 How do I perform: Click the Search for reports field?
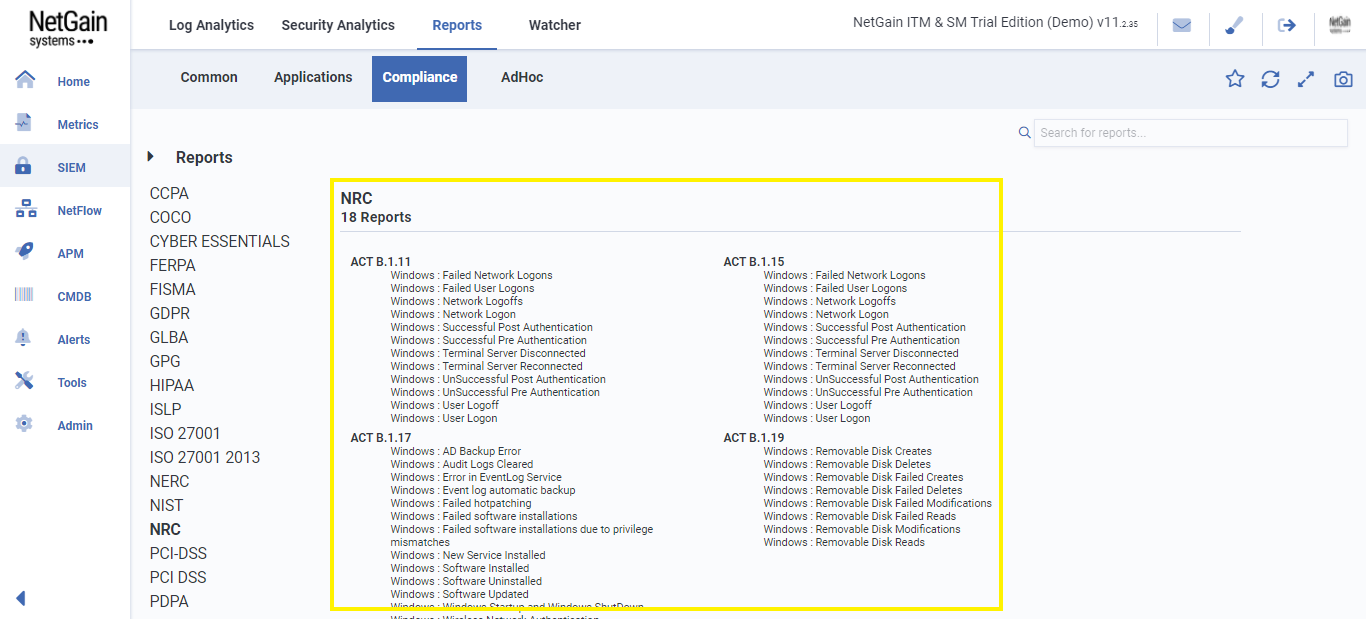pos(1191,133)
